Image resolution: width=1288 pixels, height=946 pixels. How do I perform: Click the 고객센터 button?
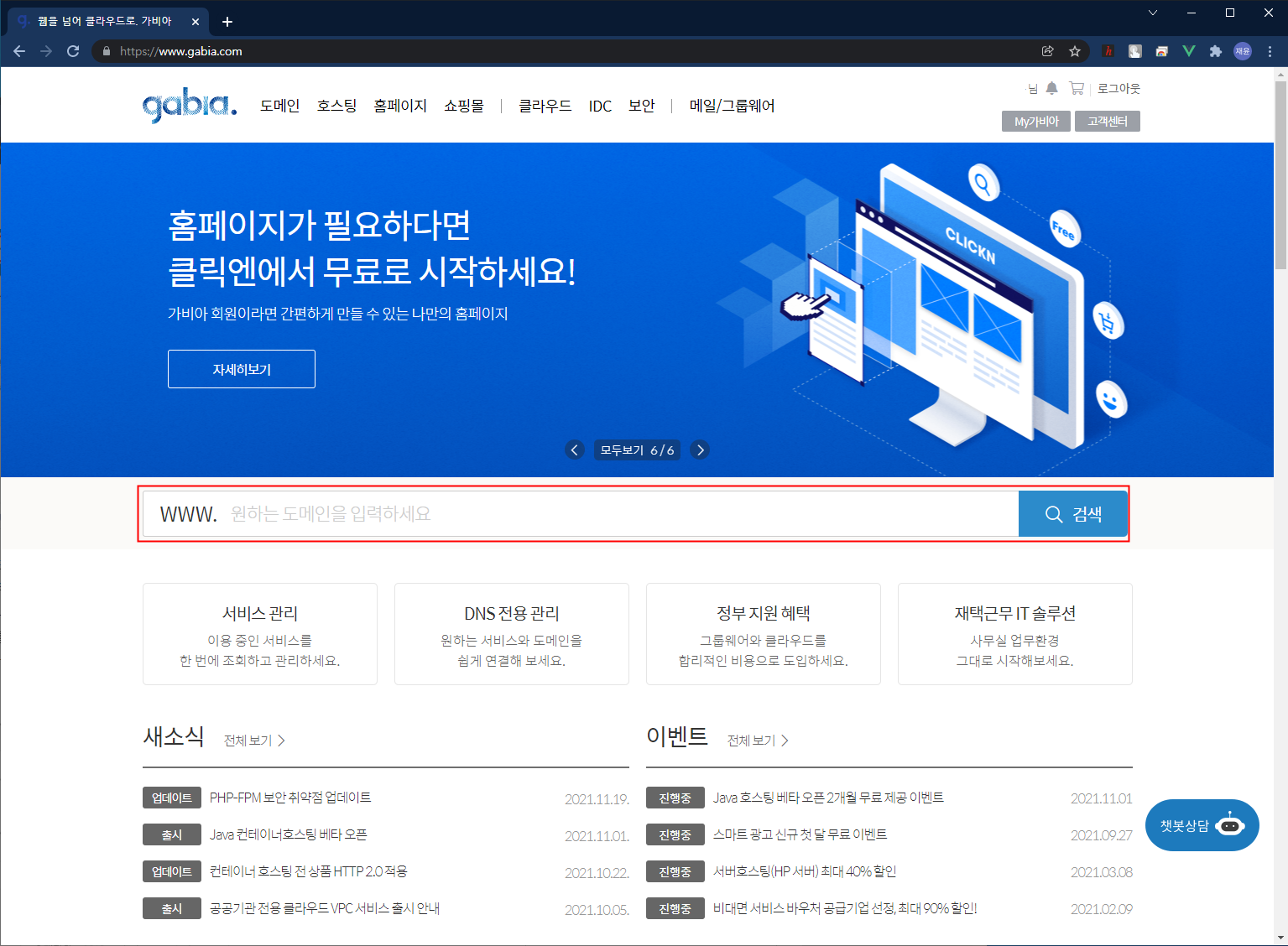1108,122
